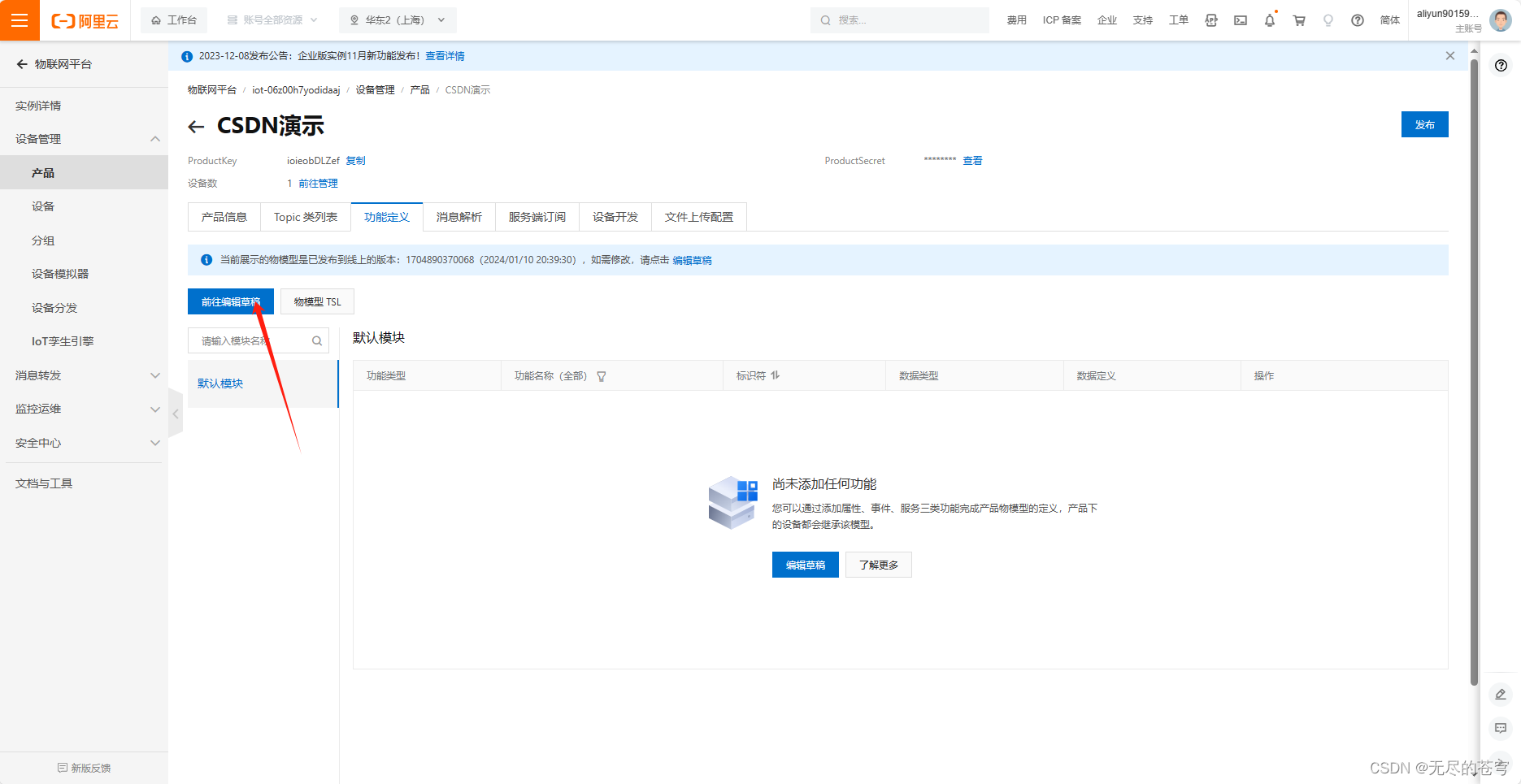Click the module search magnifier icon
Viewport: 1521px width, 784px height.
tap(317, 340)
